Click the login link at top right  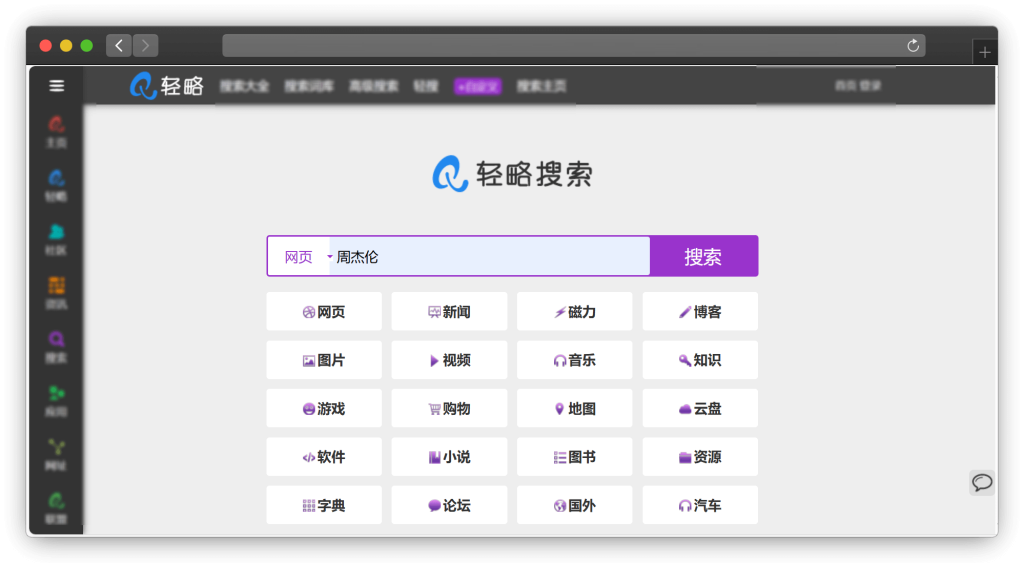point(870,86)
